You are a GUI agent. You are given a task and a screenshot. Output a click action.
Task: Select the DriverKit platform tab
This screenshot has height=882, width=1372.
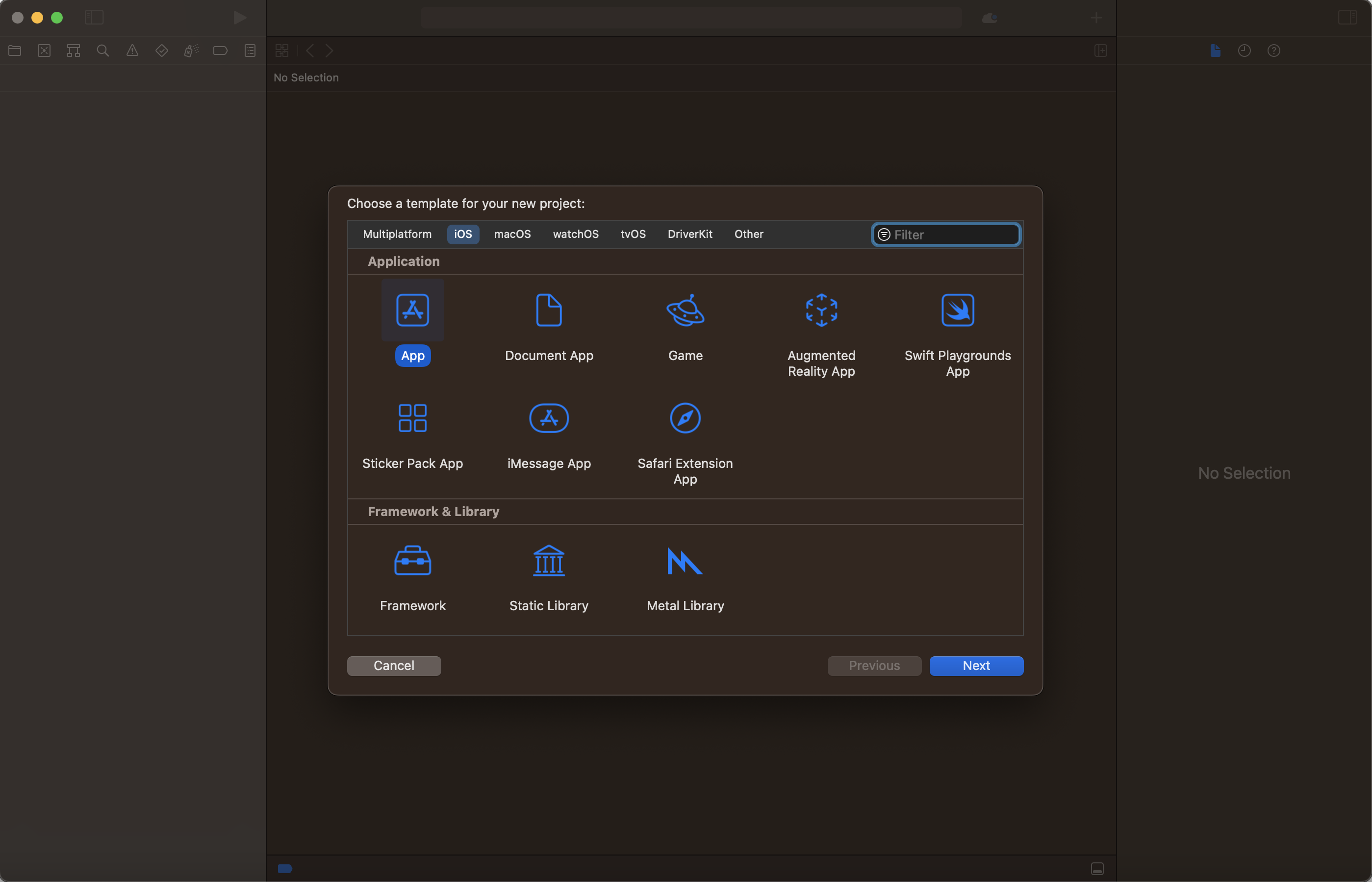[690, 234]
